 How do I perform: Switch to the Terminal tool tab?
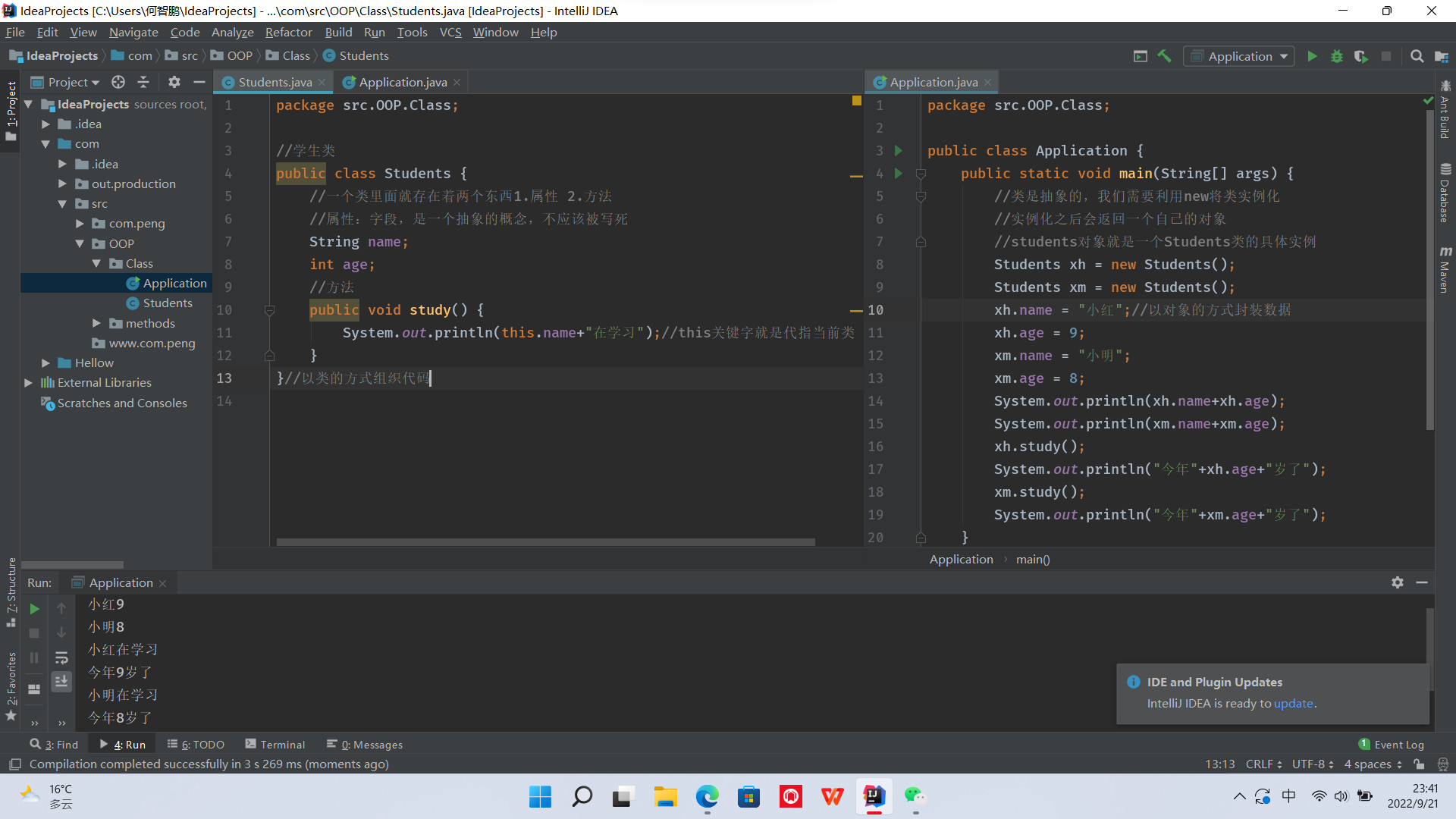tap(275, 745)
